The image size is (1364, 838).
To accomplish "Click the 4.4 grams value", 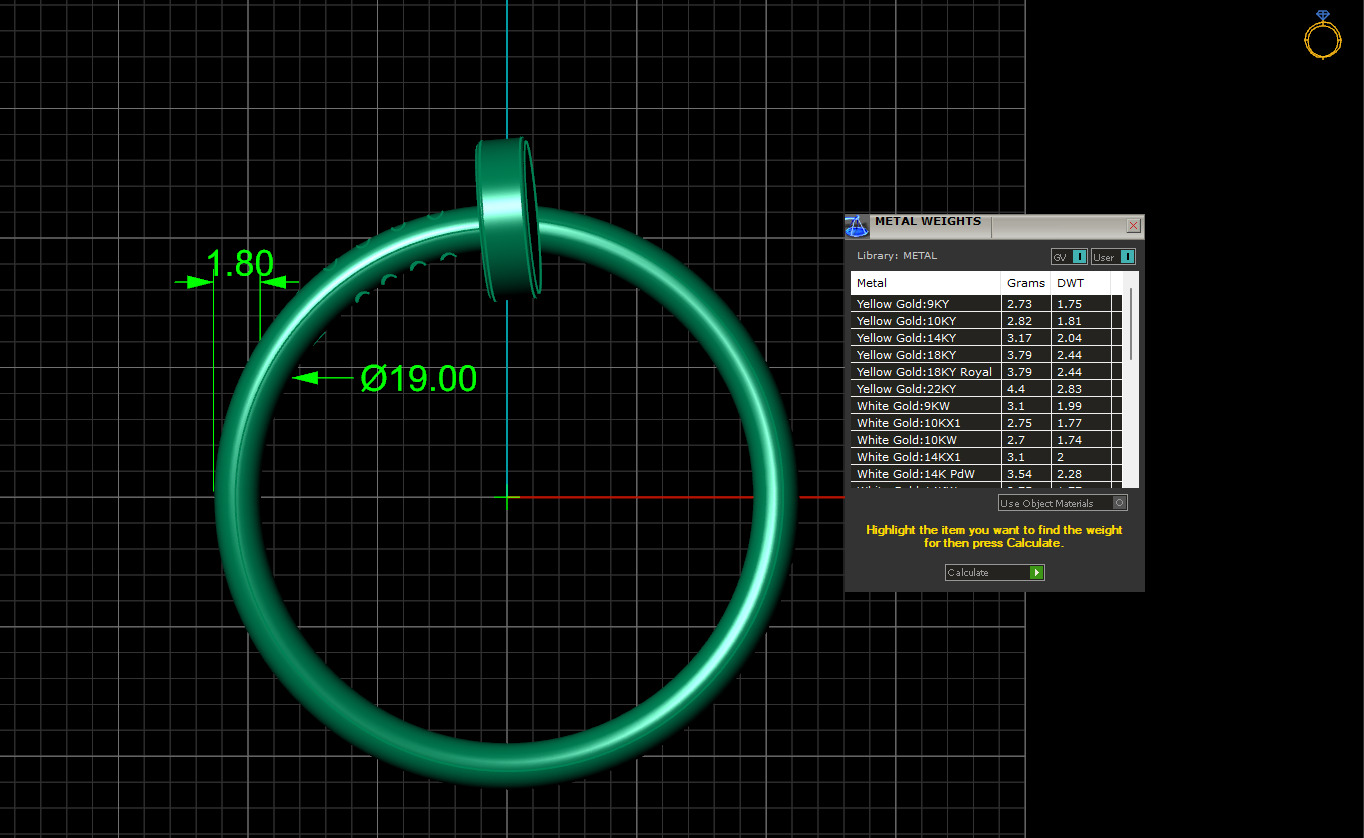I will (x=1016, y=389).
